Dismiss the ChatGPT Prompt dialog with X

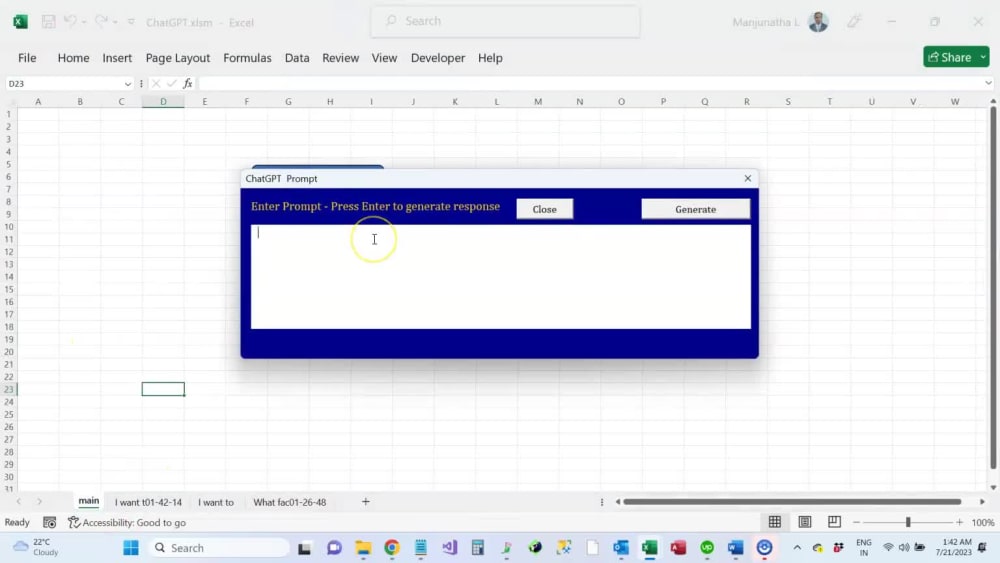747,179
